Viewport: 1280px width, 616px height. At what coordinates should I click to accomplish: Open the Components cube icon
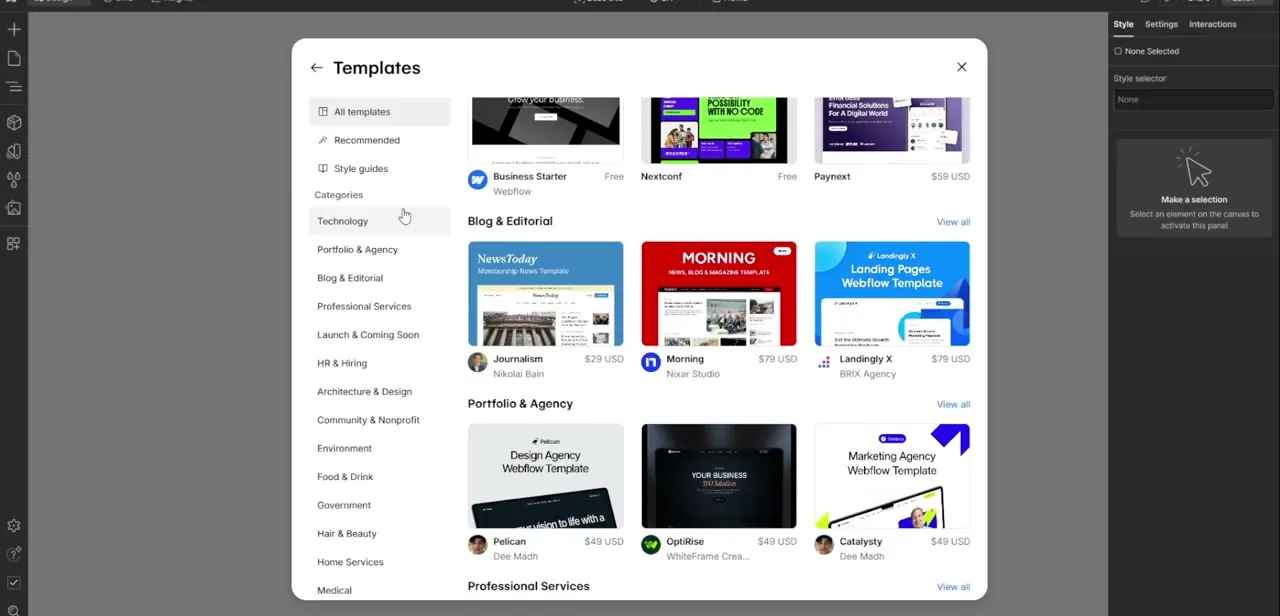click(x=14, y=123)
